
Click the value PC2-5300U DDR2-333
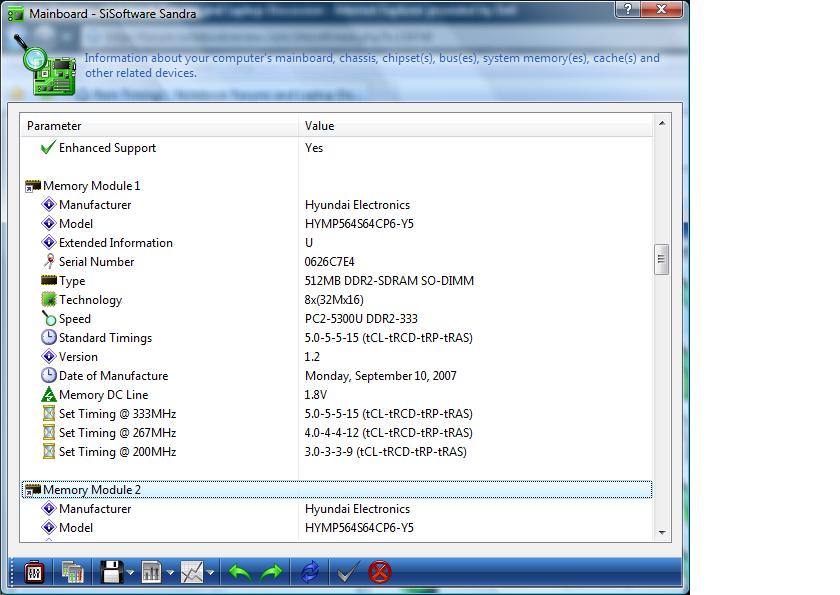[361, 319]
